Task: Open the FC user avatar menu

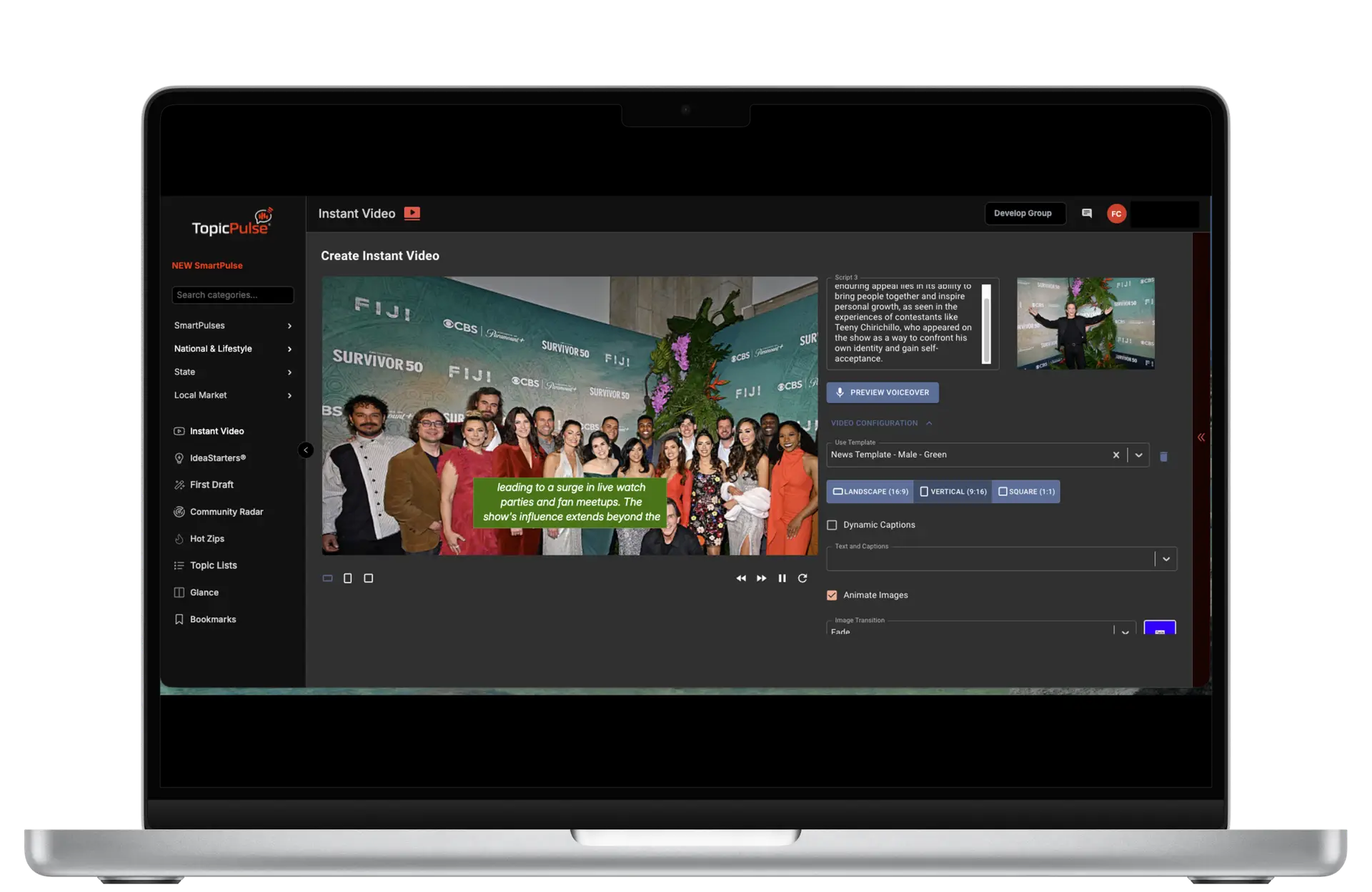Action: (1116, 214)
